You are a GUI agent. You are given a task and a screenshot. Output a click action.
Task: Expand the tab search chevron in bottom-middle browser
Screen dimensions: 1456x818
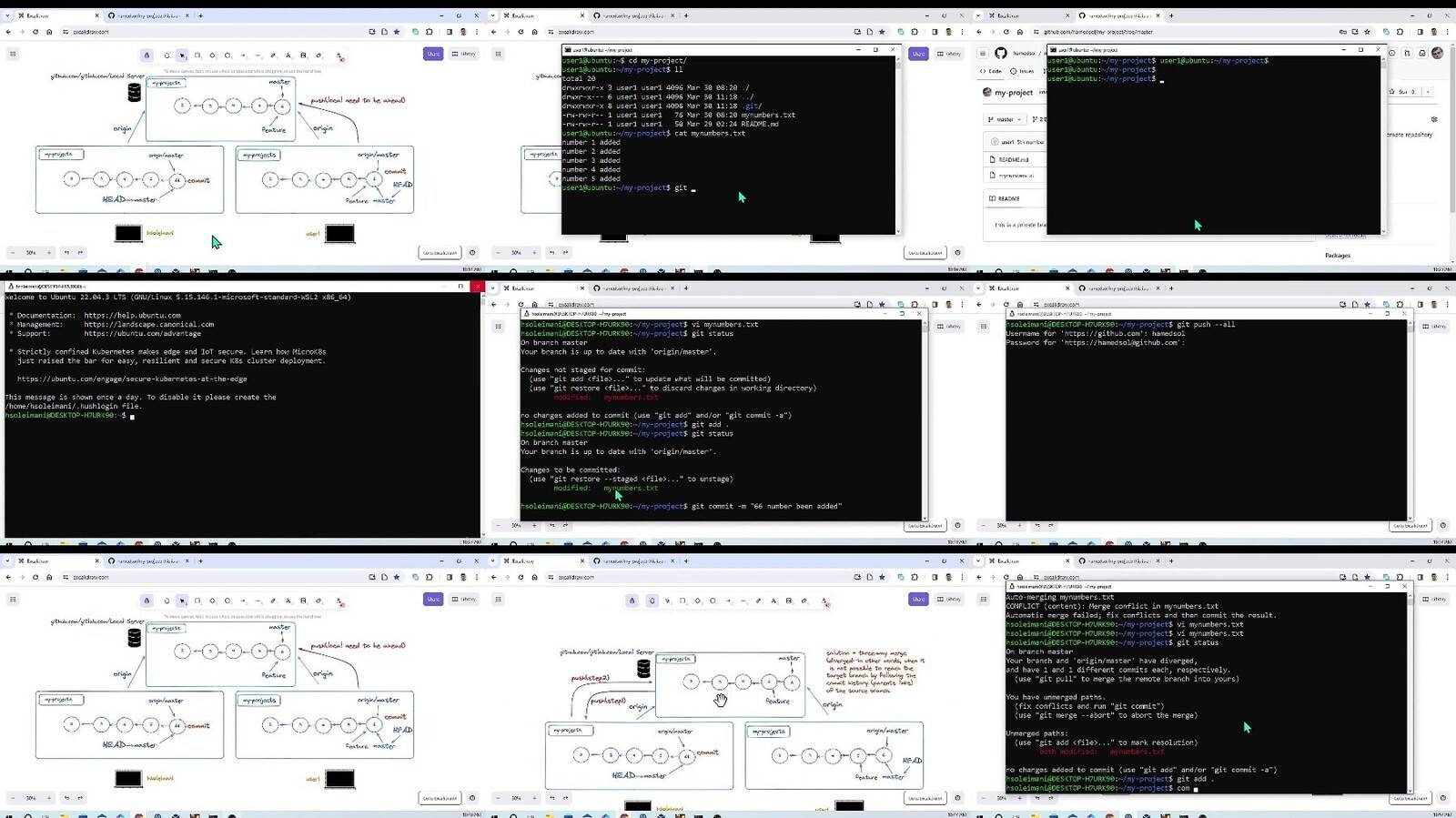tap(492, 560)
